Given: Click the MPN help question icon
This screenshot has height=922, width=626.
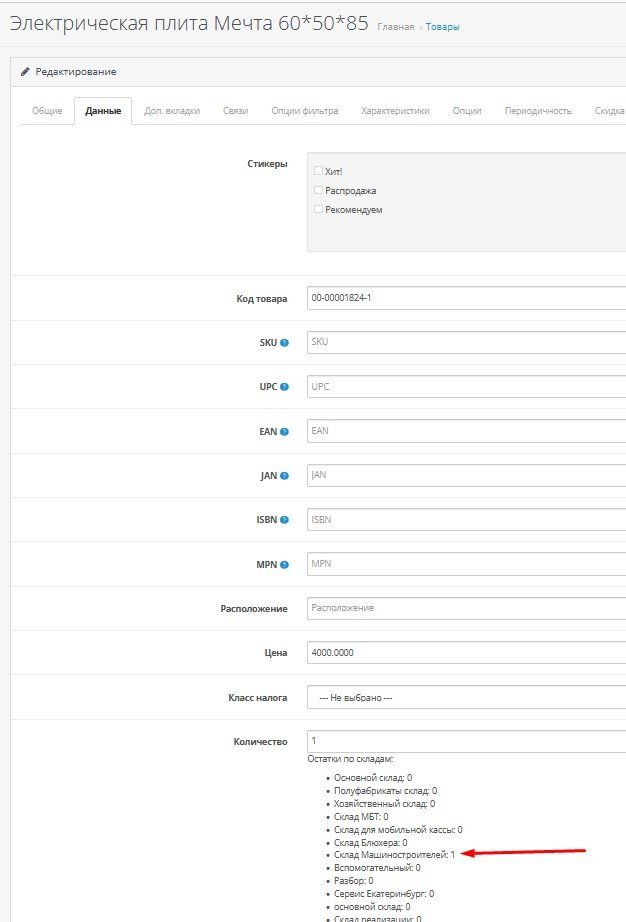Looking at the screenshot, I should tap(284, 564).
